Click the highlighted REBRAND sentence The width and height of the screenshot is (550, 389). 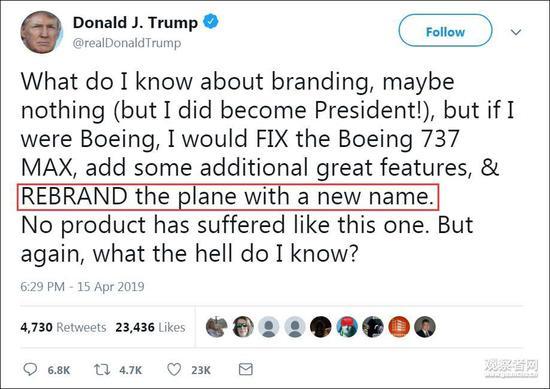point(228,197)
